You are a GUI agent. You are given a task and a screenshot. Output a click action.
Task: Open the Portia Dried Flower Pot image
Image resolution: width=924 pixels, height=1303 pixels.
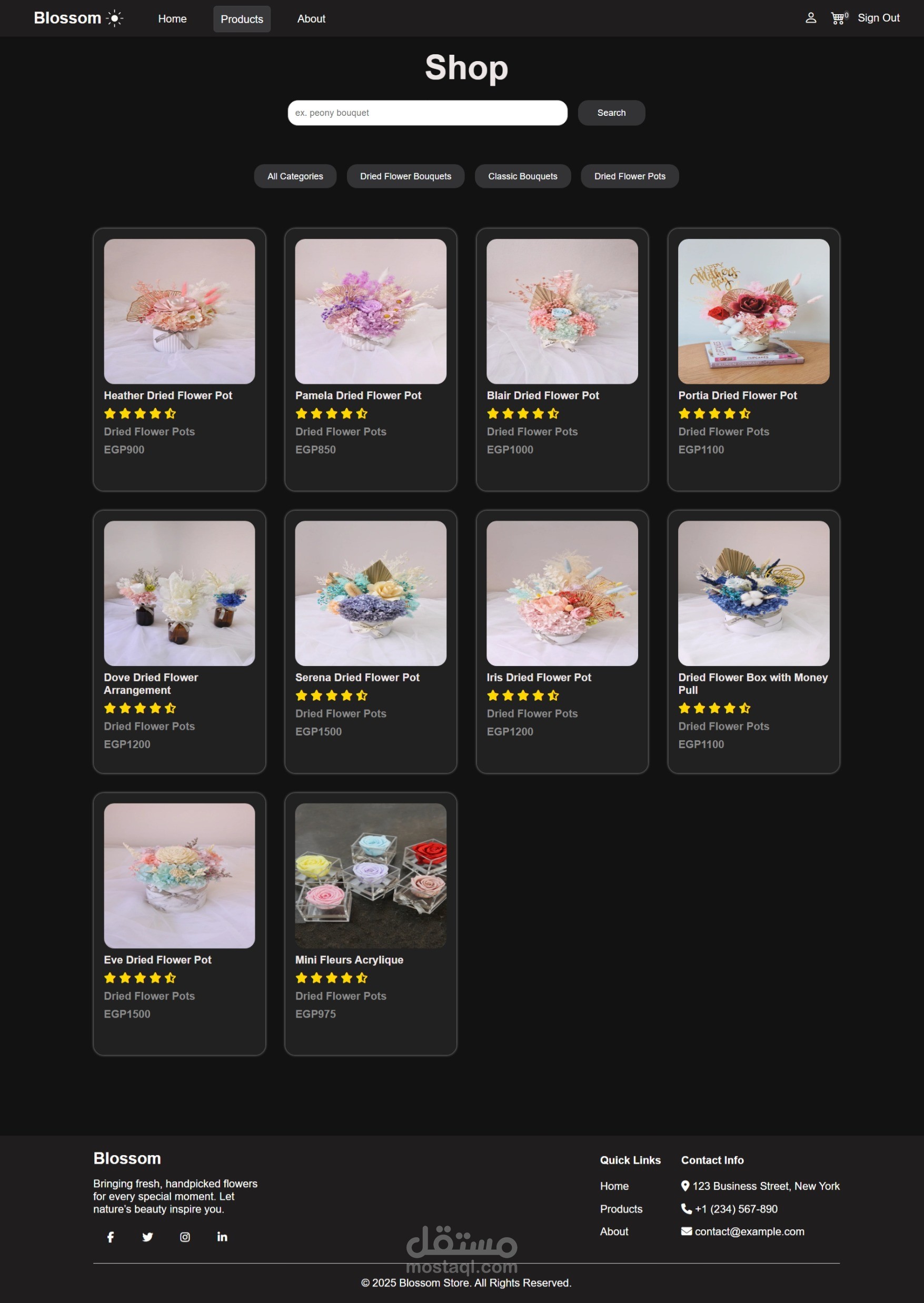[x=754, y=311]
